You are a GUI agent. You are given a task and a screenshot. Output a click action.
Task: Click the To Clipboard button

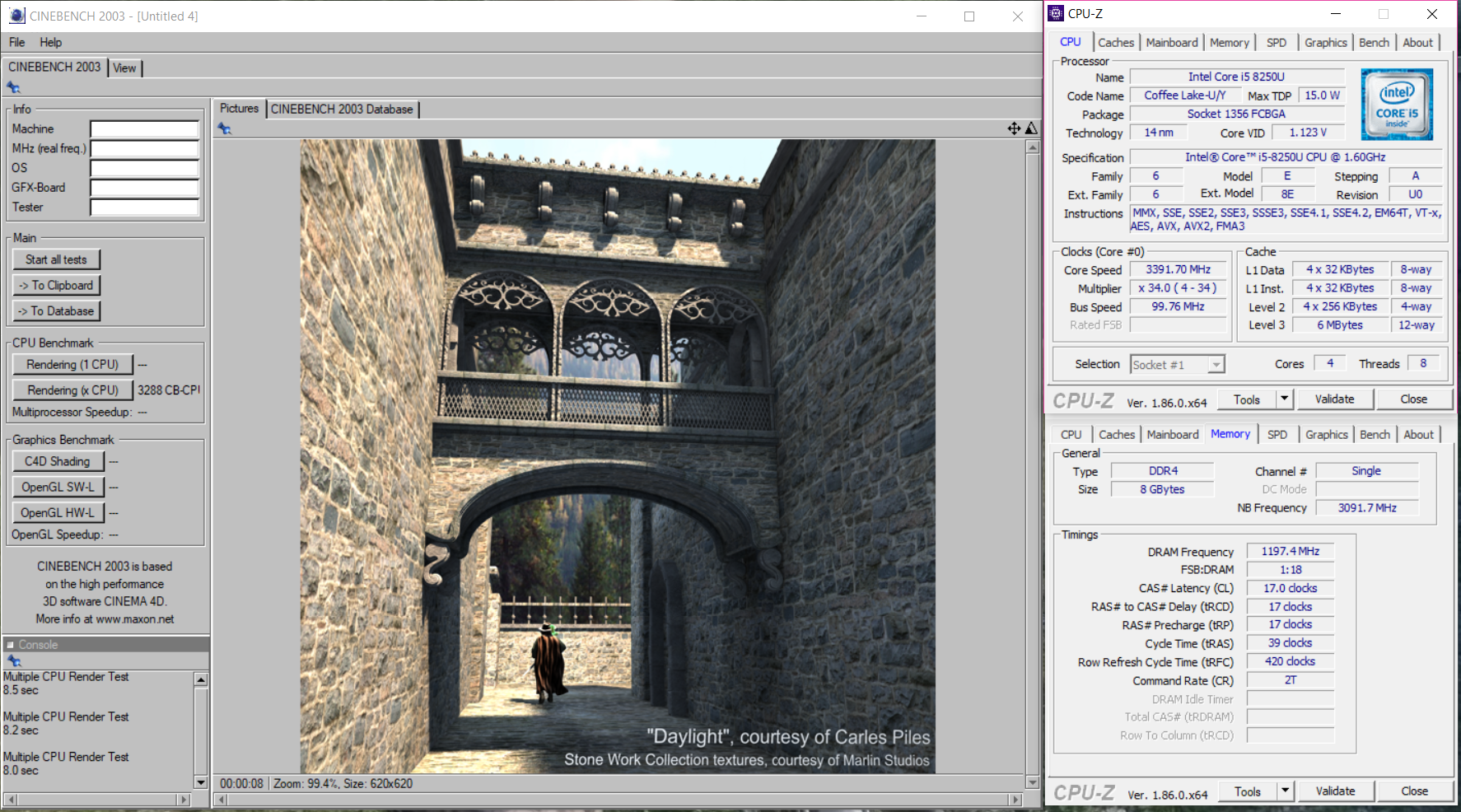(56, 285)
